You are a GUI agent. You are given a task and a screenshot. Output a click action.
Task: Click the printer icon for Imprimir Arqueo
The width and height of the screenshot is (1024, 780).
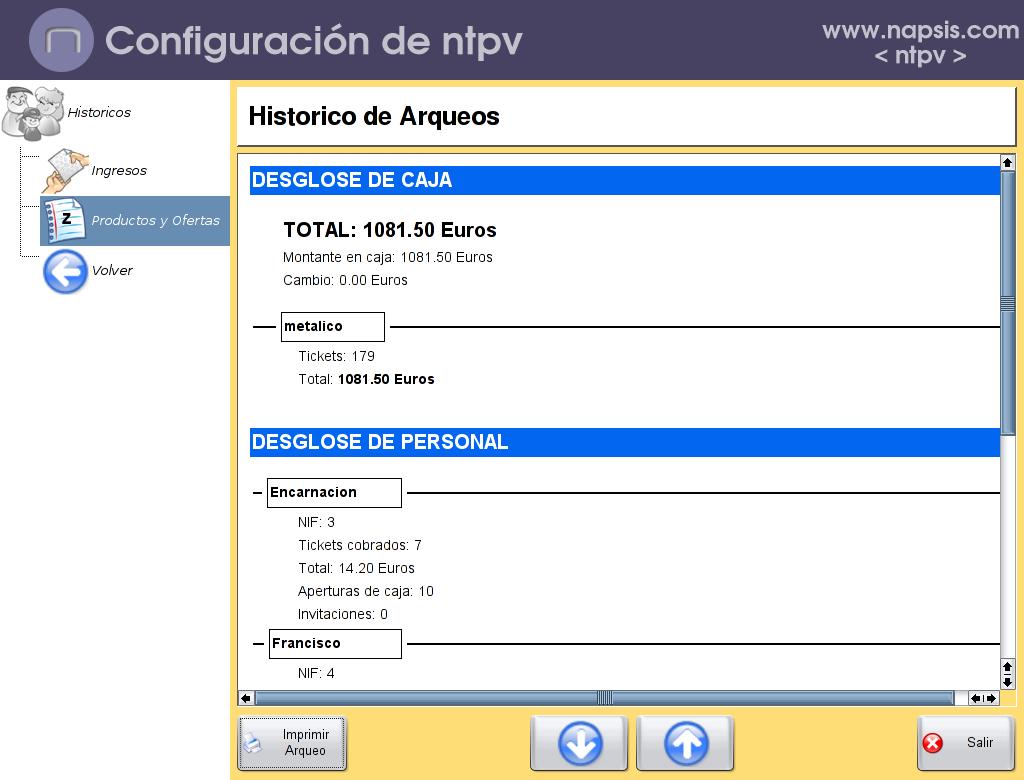[254, 744]
